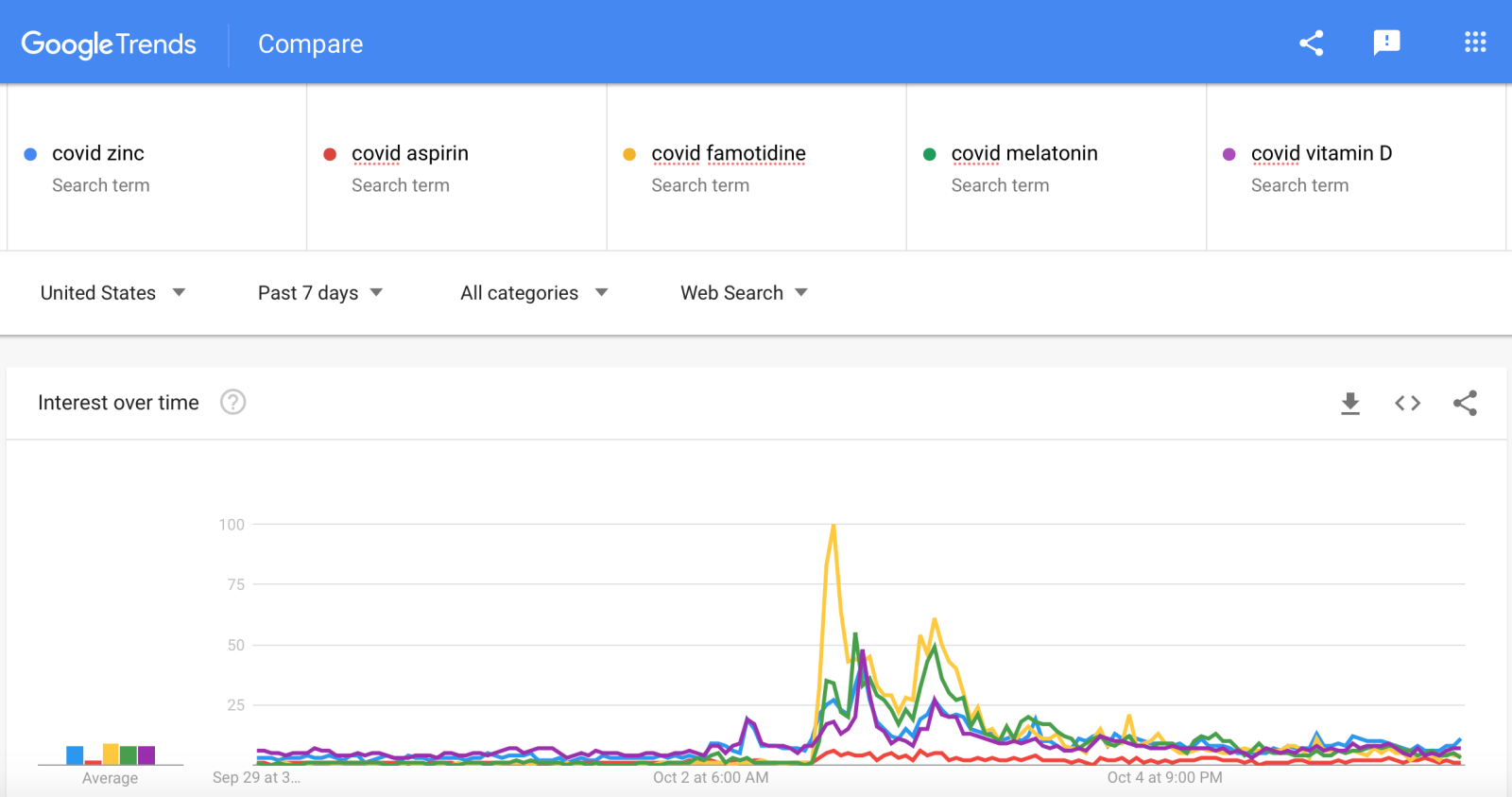This screenshot has height=797, width=1512.
Task: Open help for Interest over time
Action: [x=232, y=403]
